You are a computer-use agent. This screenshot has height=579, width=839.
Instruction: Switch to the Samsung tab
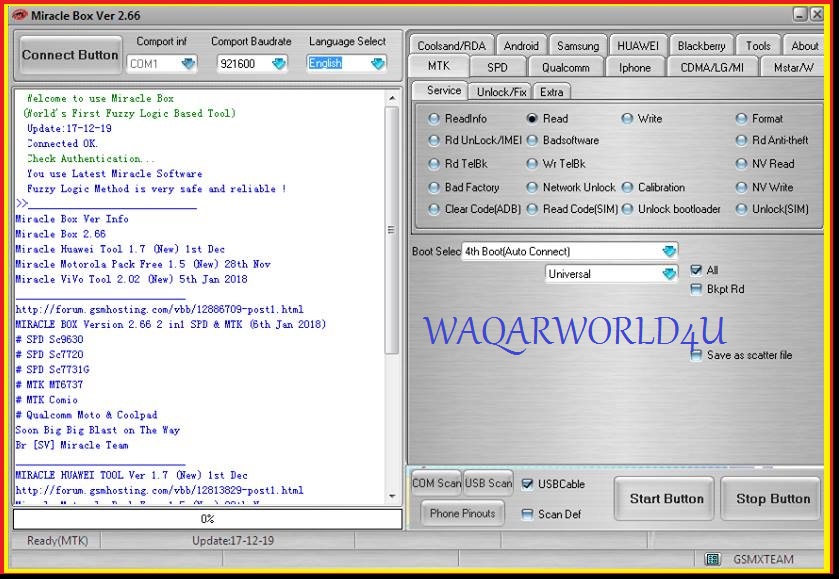578,45
